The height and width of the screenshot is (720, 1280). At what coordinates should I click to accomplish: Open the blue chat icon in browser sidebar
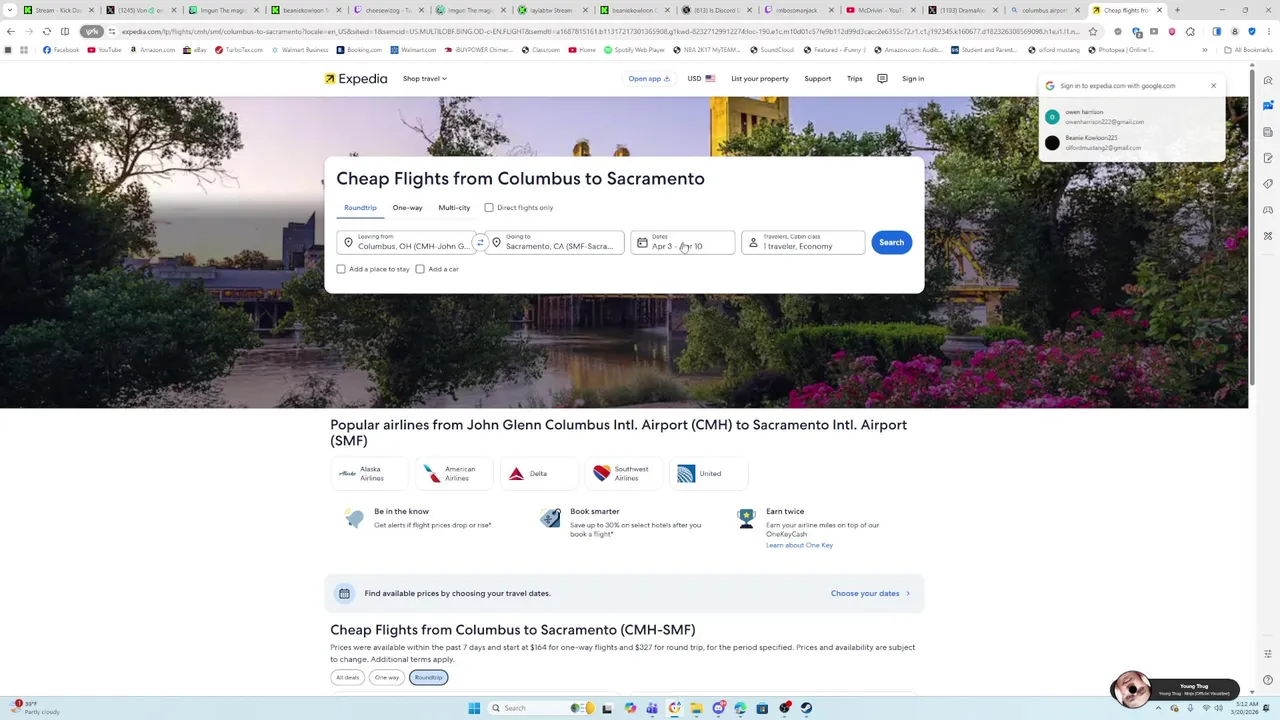point(1268,106)
